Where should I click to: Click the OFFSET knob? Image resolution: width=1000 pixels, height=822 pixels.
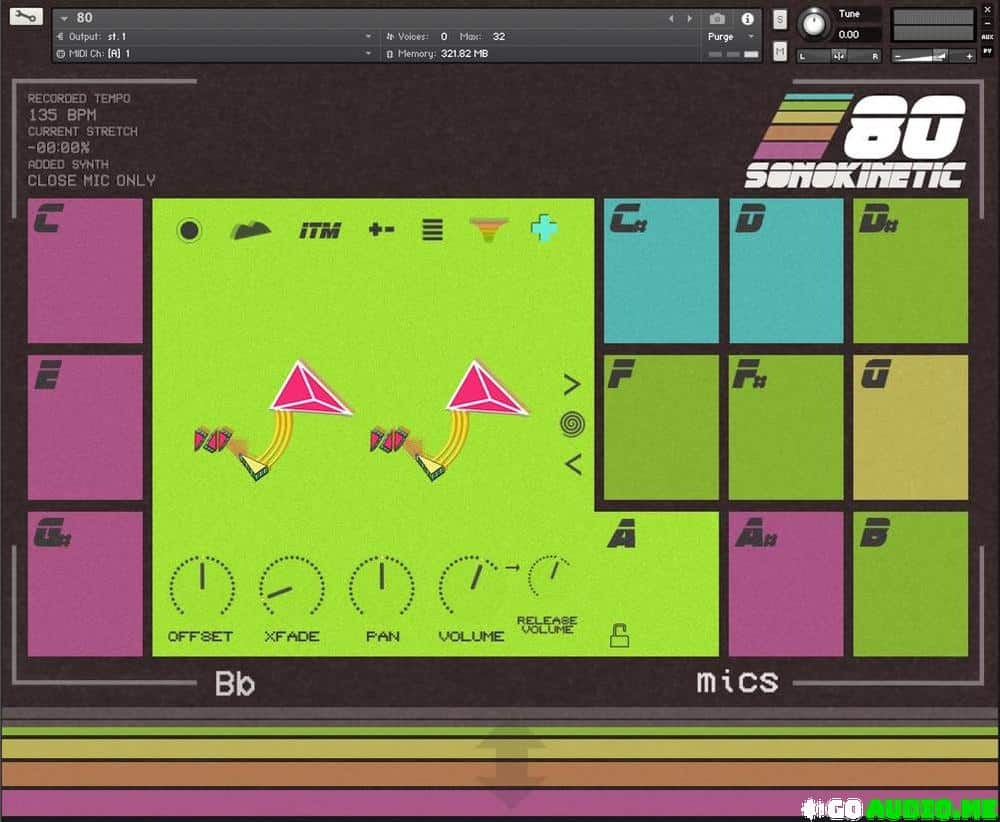tap(202, 587)
